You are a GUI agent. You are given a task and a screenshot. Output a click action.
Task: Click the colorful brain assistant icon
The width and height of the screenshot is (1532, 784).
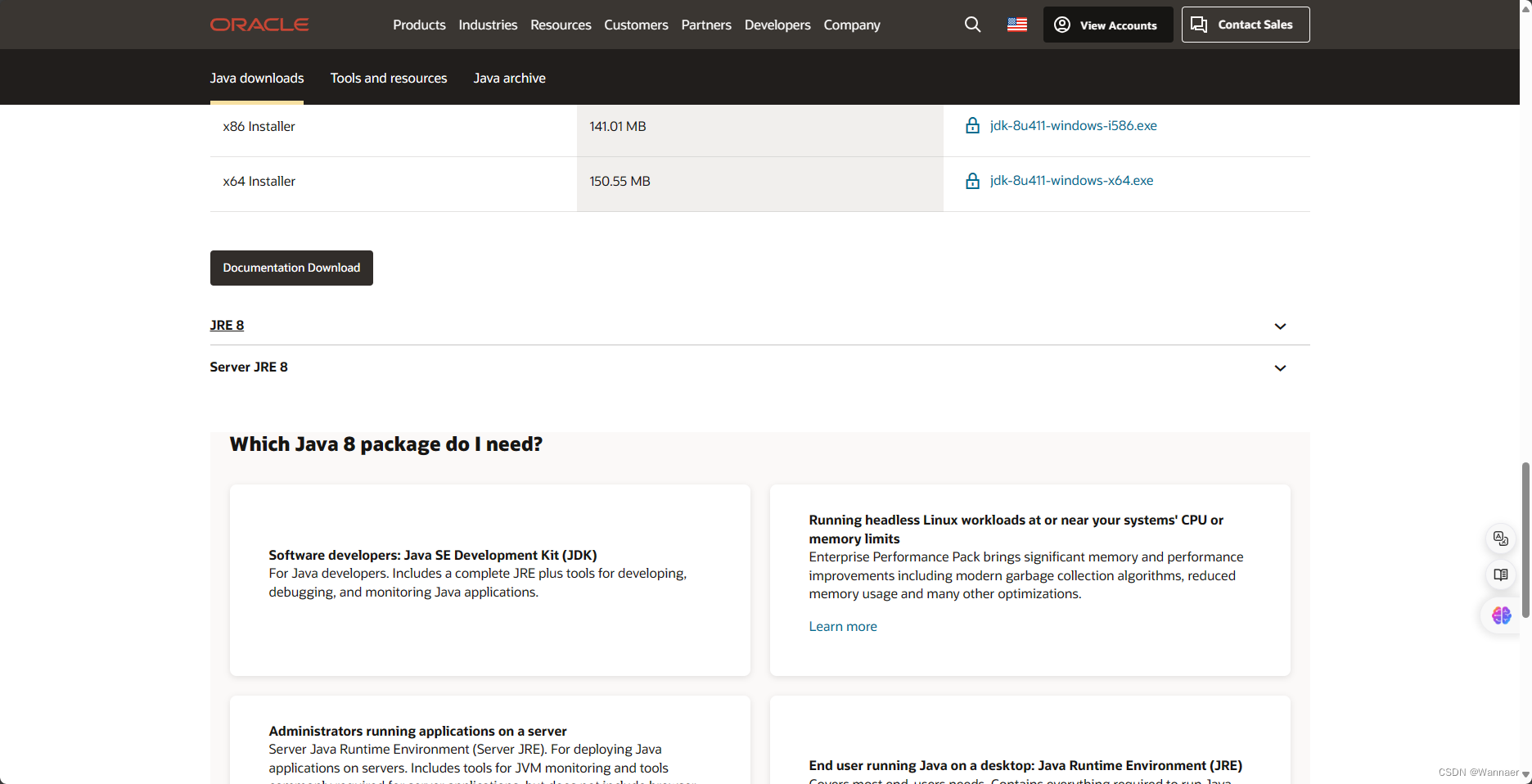[x=1501, y=615]
